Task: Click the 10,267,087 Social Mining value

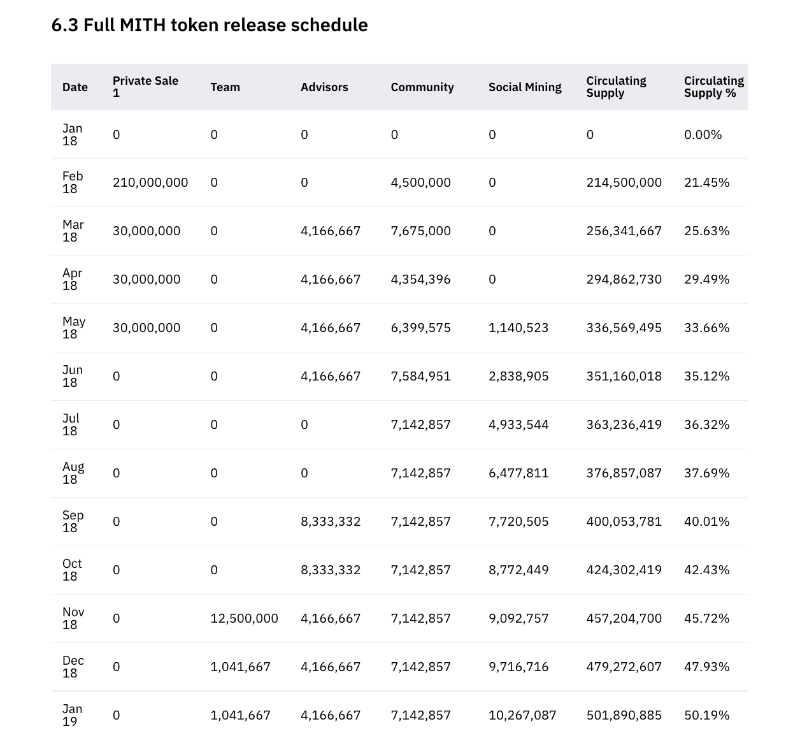Action: coord(522,716)
